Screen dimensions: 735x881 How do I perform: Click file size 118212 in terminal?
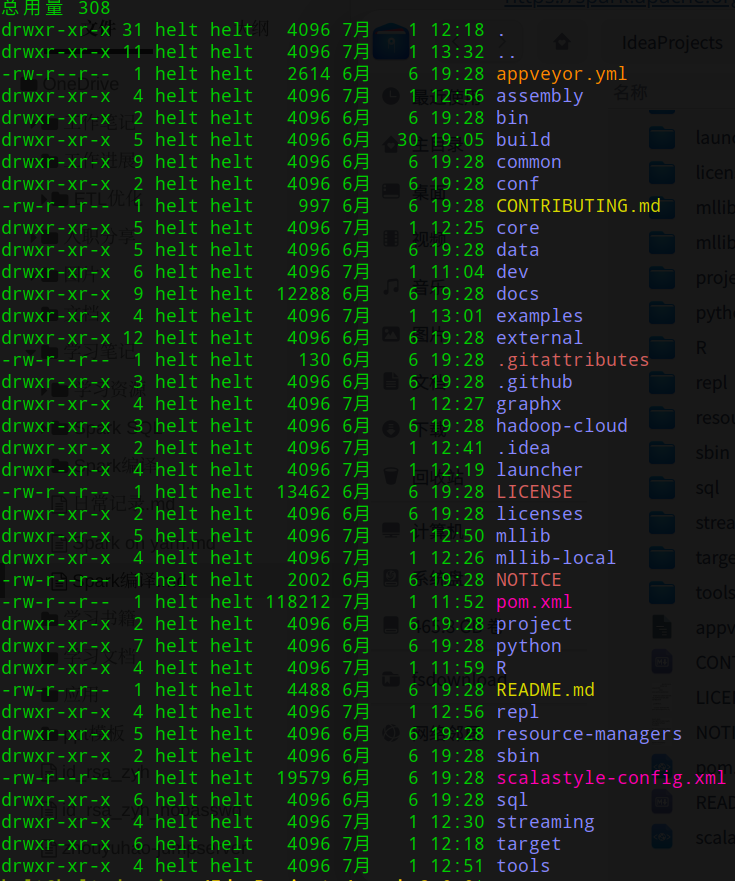click(298, 602)
